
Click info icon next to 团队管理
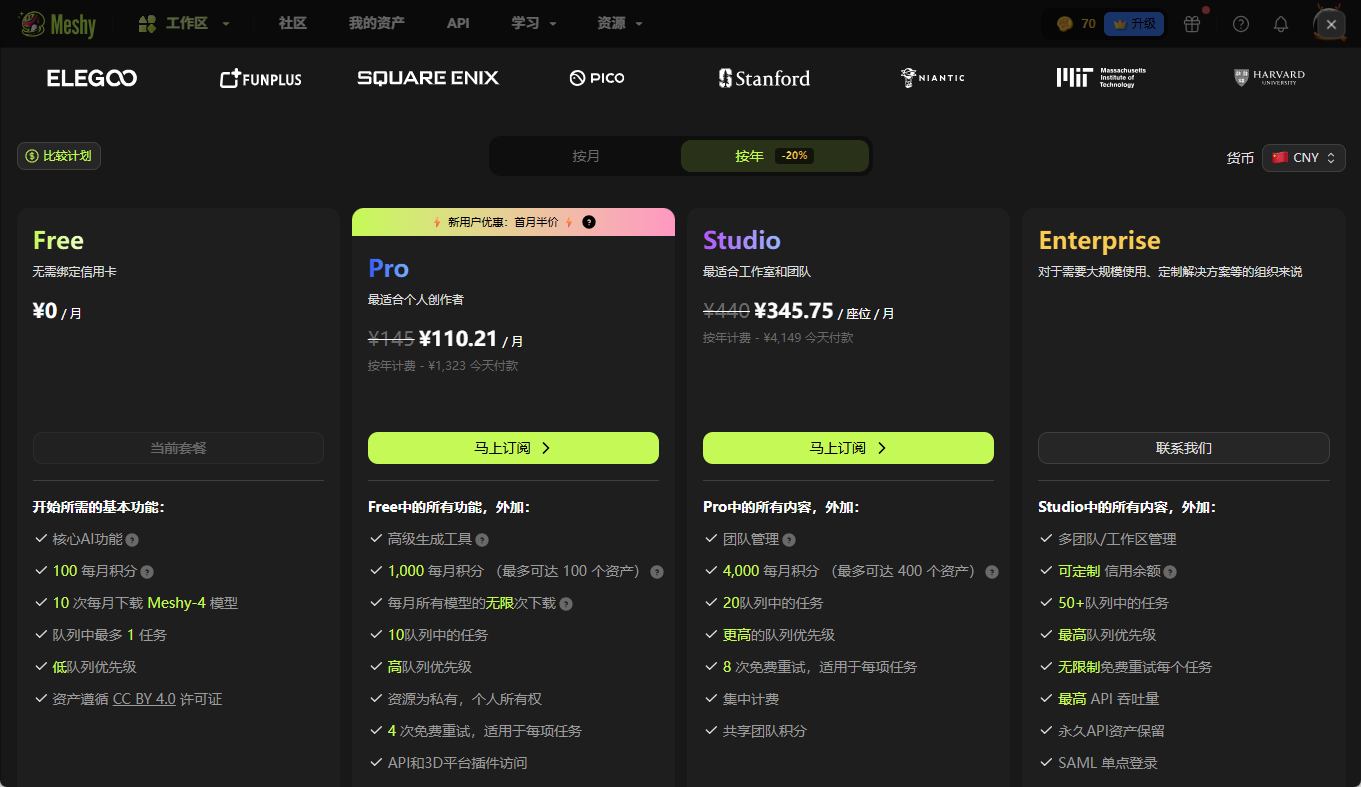[789, 540]
